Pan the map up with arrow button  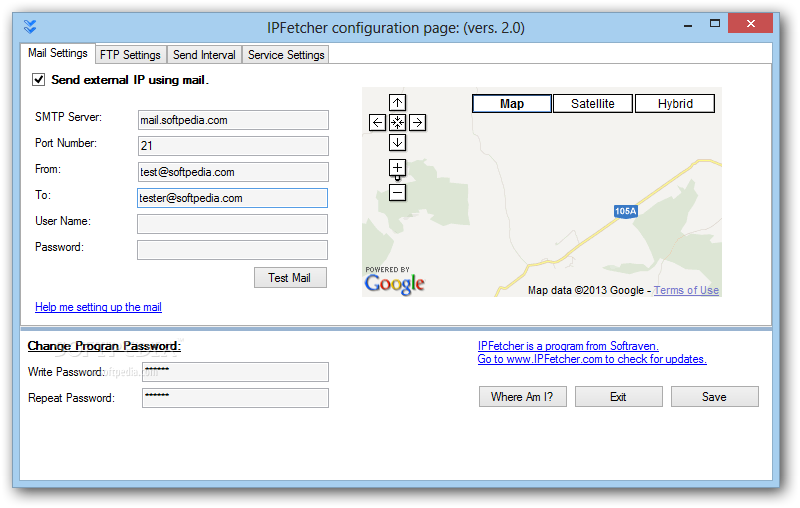coord(397,103)
